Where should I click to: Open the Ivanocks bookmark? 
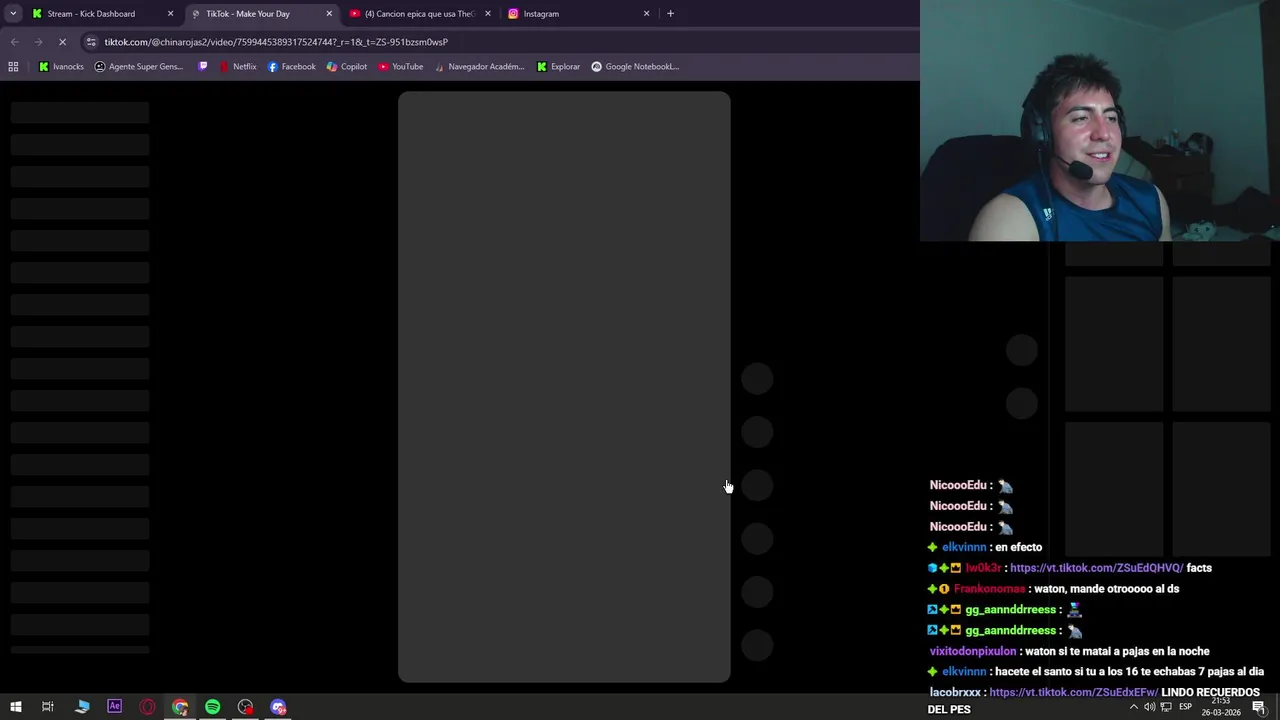point(61,67)
